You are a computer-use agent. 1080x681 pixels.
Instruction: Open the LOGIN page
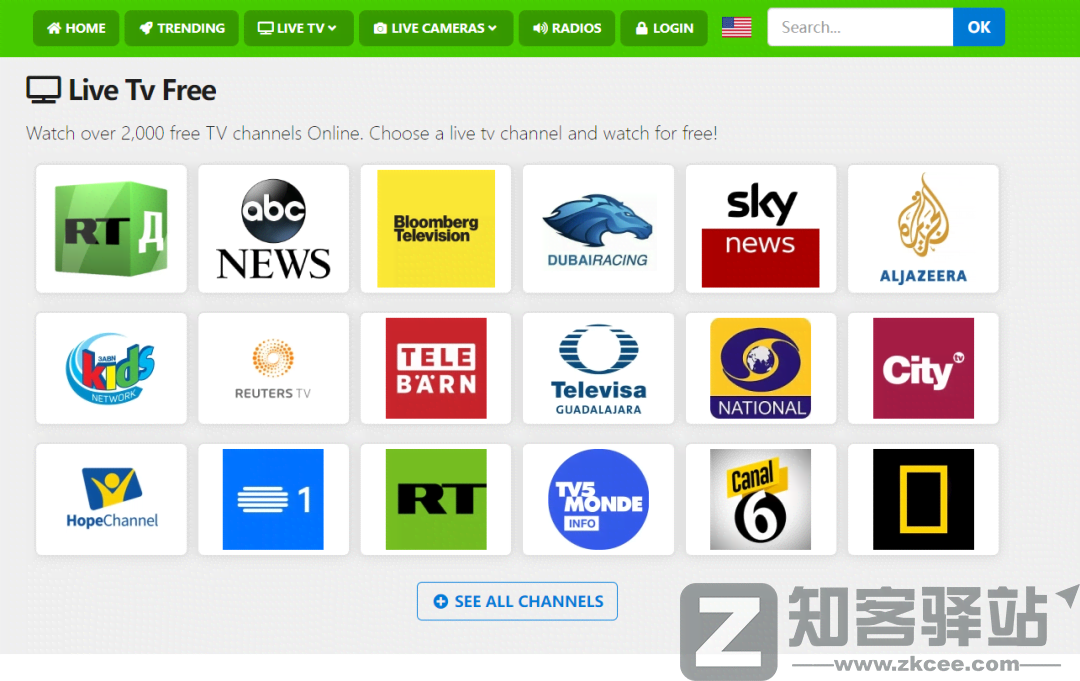663,27
